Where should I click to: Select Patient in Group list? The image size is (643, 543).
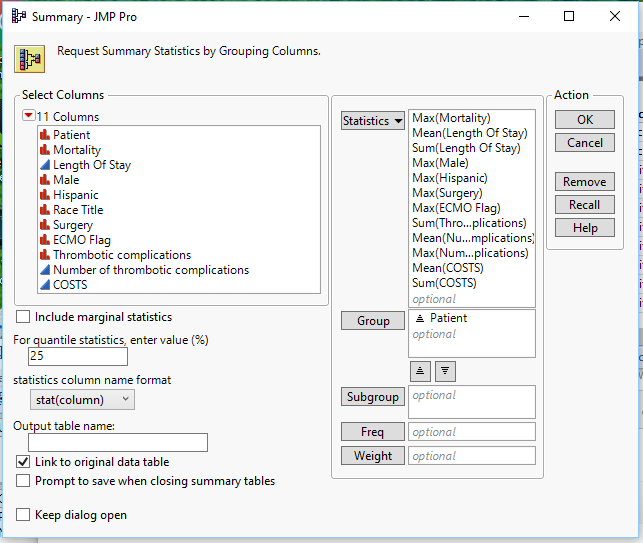[449, 318]
